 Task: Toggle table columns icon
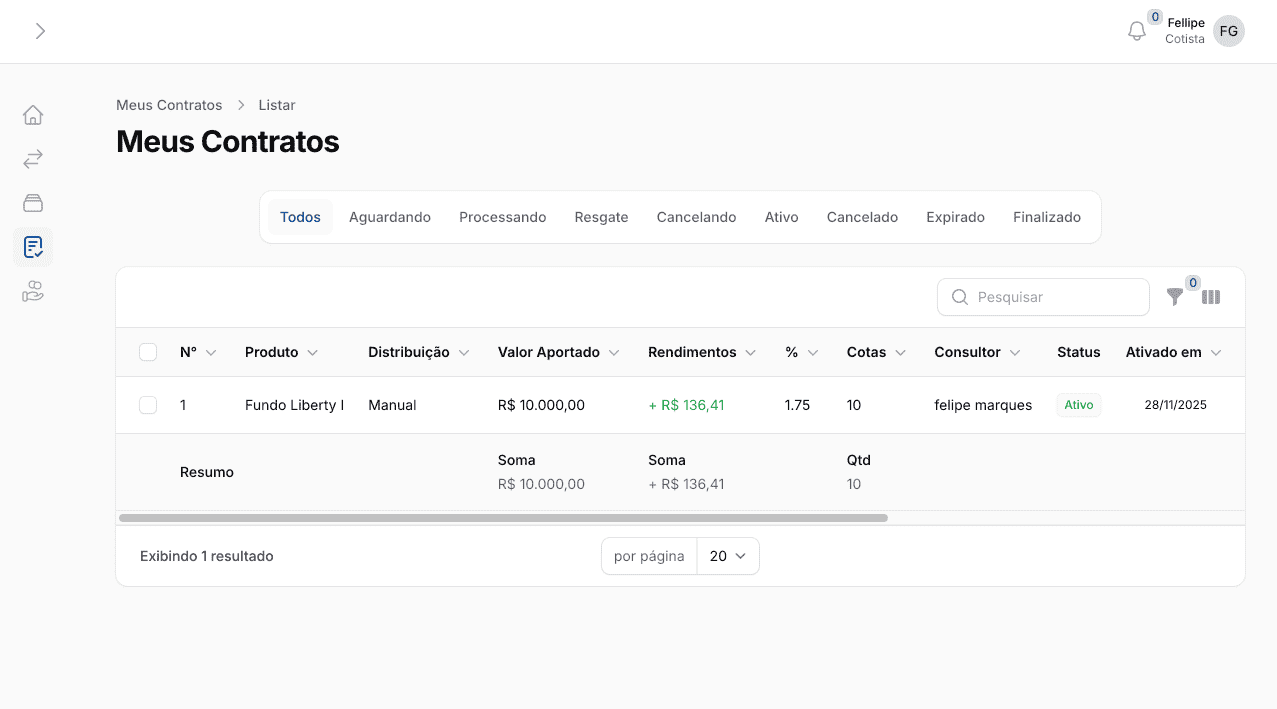tap(1211, 297)
